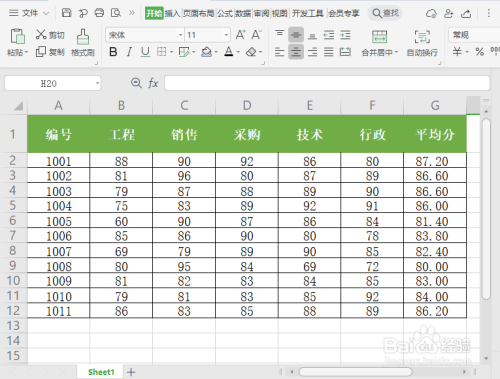The image size is (500, 379).
Task: Expand more quick access tools chevron
Action: pyautogui.click(x=132, y=13)
